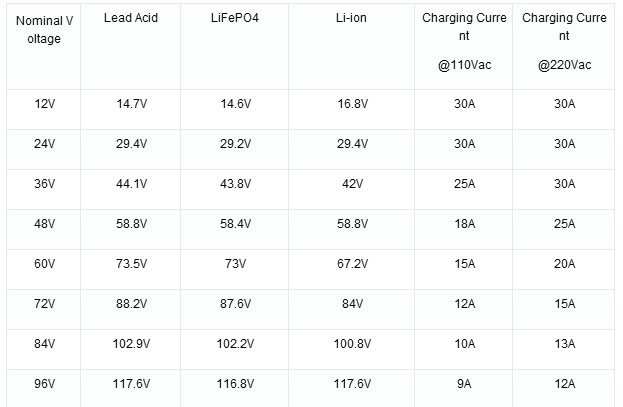Viewport: 623px width, 407px height.
Task: Click the Charging Current @220Vac header
Action: coord(564,47)
